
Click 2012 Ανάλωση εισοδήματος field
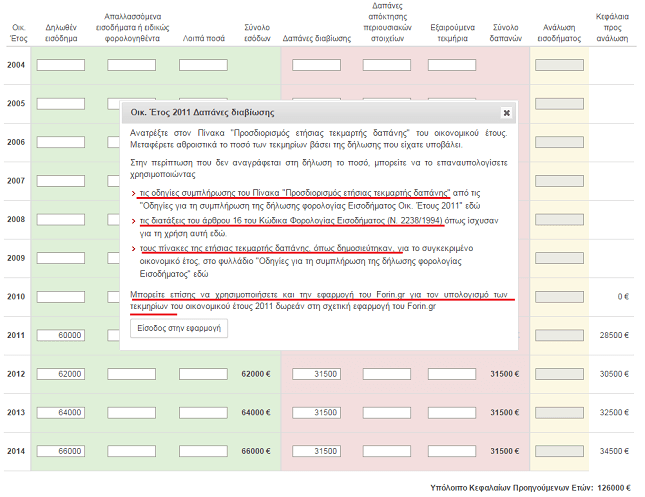pyautogui.click(x=559, y=374)
